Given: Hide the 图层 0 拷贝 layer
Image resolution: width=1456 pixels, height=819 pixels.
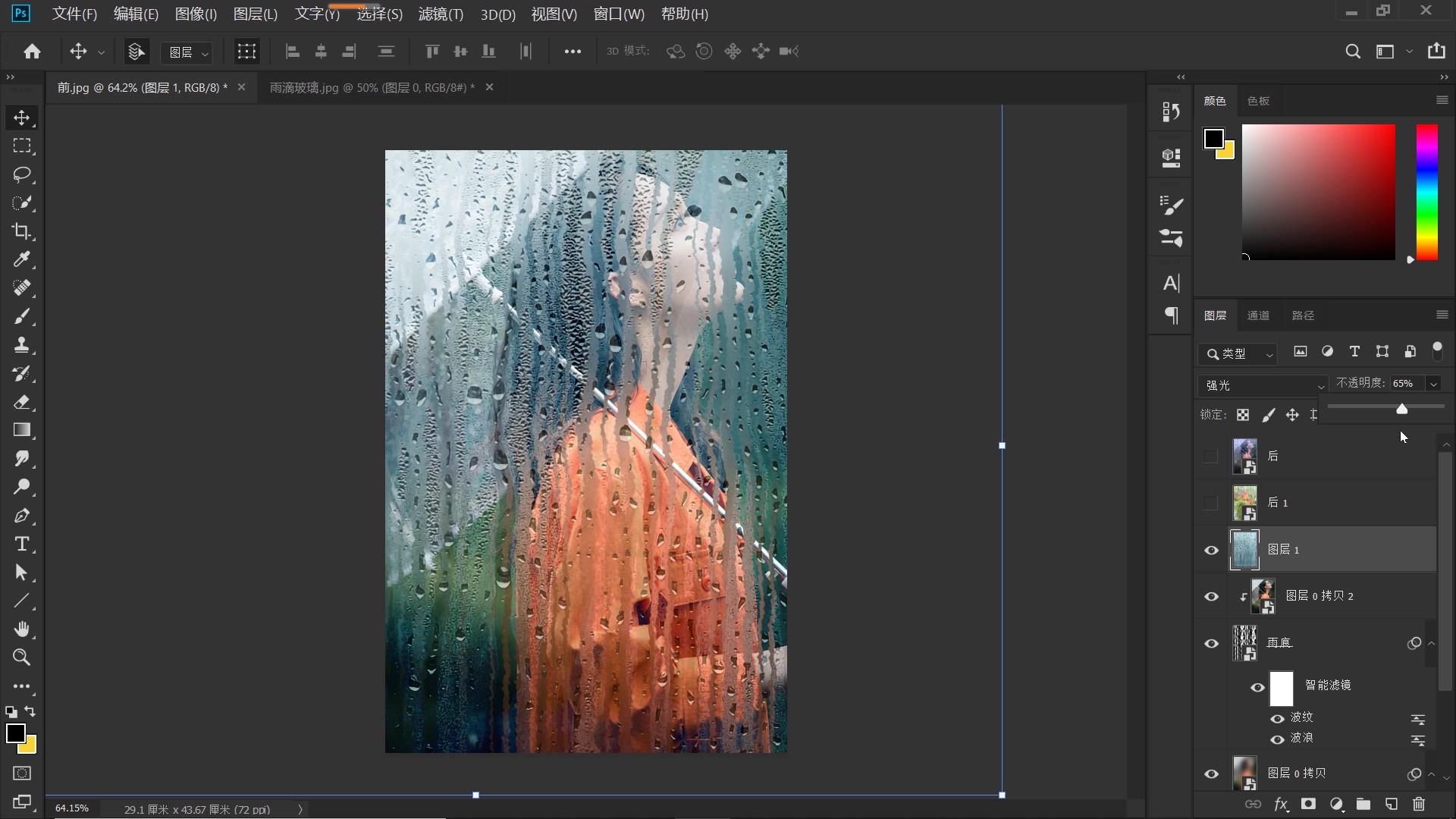Looking at the screenshot, I should point(1211,774).
